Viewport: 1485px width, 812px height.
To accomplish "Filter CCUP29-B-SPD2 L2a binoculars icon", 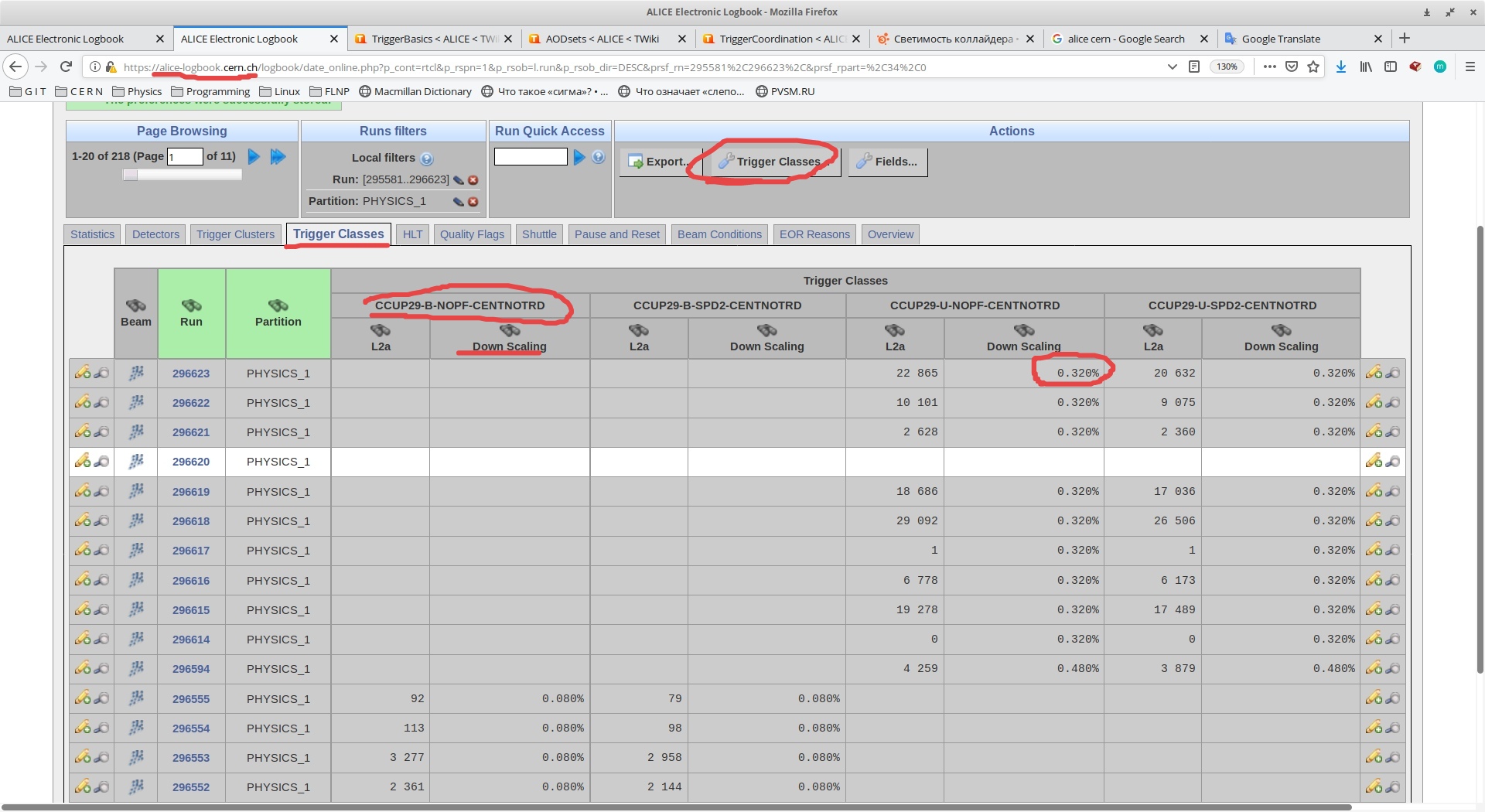I will 639,330.
